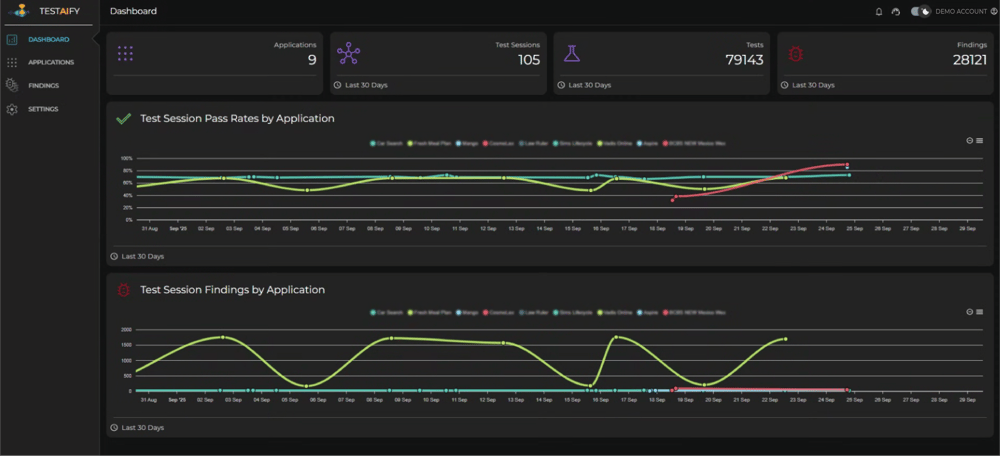1000x456 pixels.
Task: Toggle the dark mode switch
Action: [x=921, y=12]
